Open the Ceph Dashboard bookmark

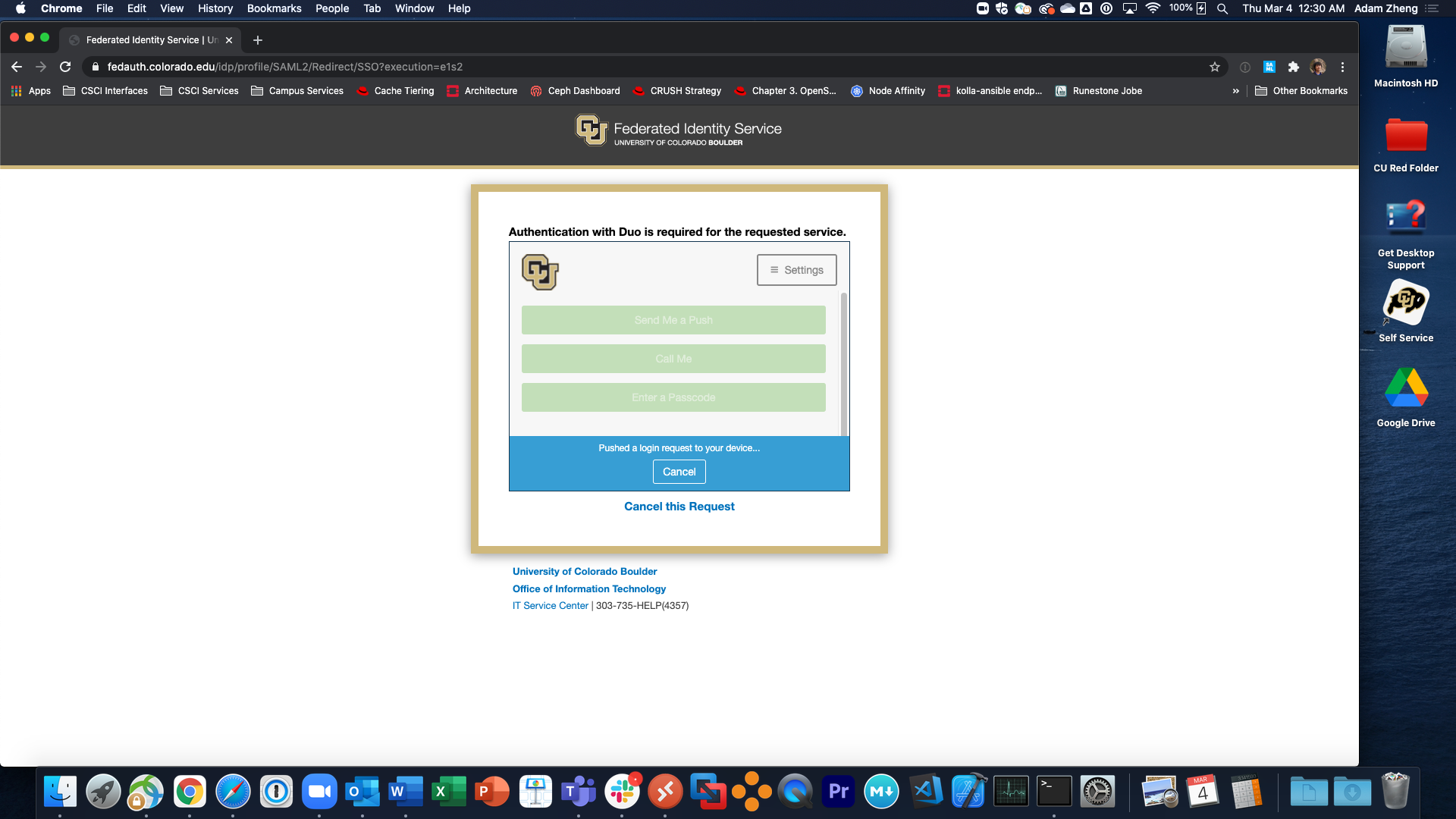tap(575, 91)
